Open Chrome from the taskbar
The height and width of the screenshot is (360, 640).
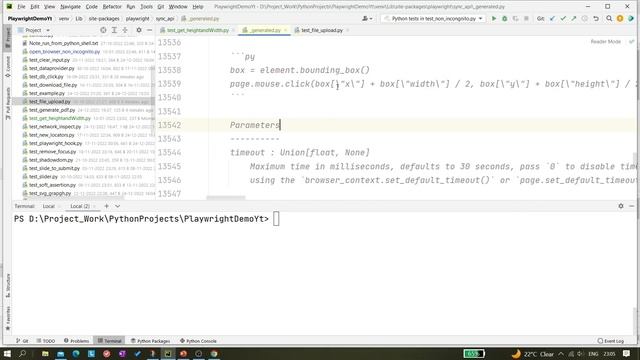point(214,353)
